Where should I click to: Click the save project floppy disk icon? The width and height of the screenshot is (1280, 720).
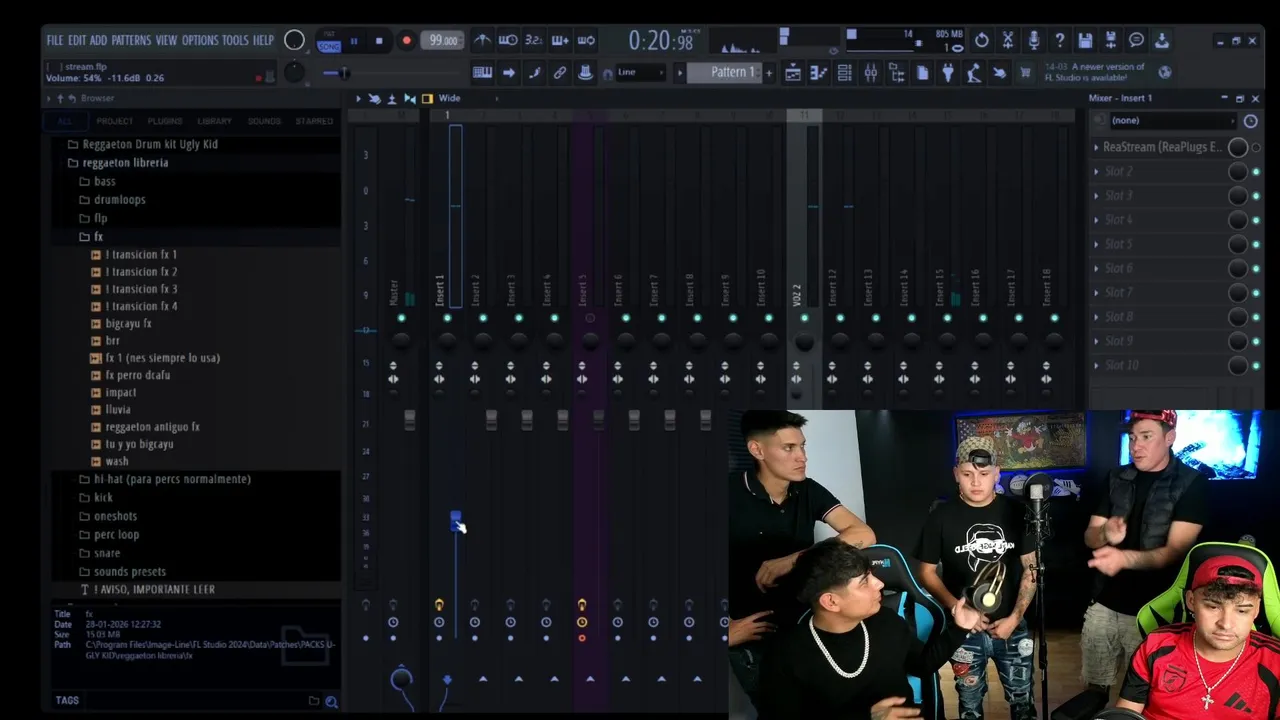tap(1085, 40)
